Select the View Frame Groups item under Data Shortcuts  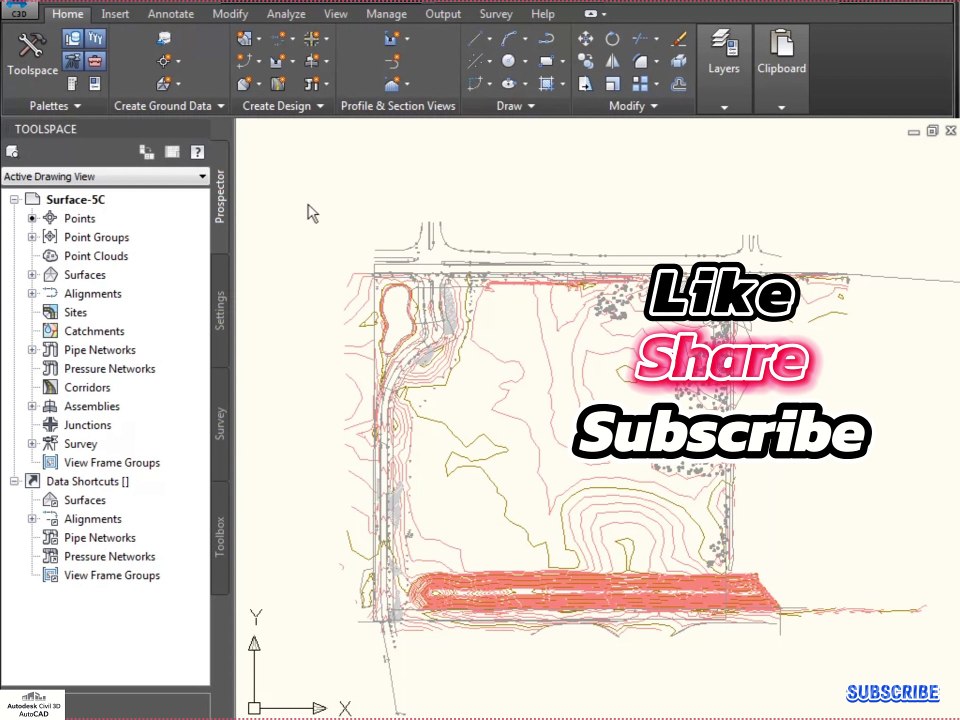pyautogui.click(x=112, y=575)
